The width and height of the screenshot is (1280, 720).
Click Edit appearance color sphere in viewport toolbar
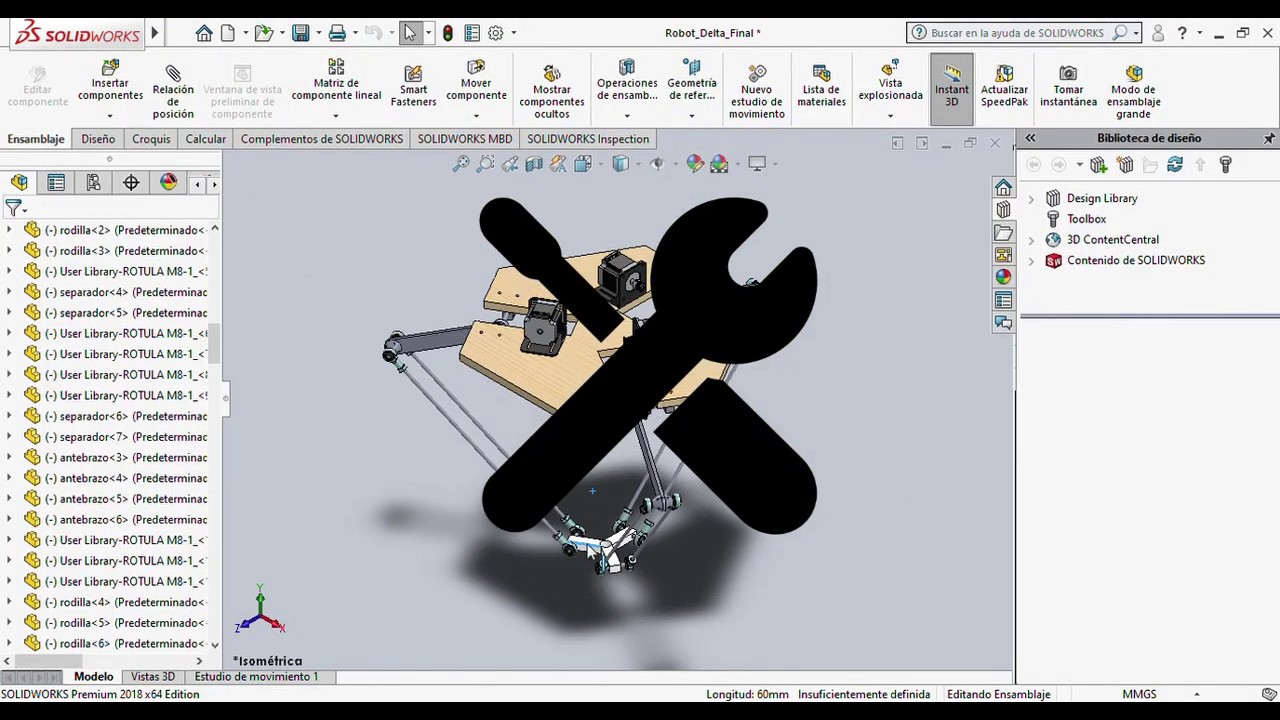[695, 164]
